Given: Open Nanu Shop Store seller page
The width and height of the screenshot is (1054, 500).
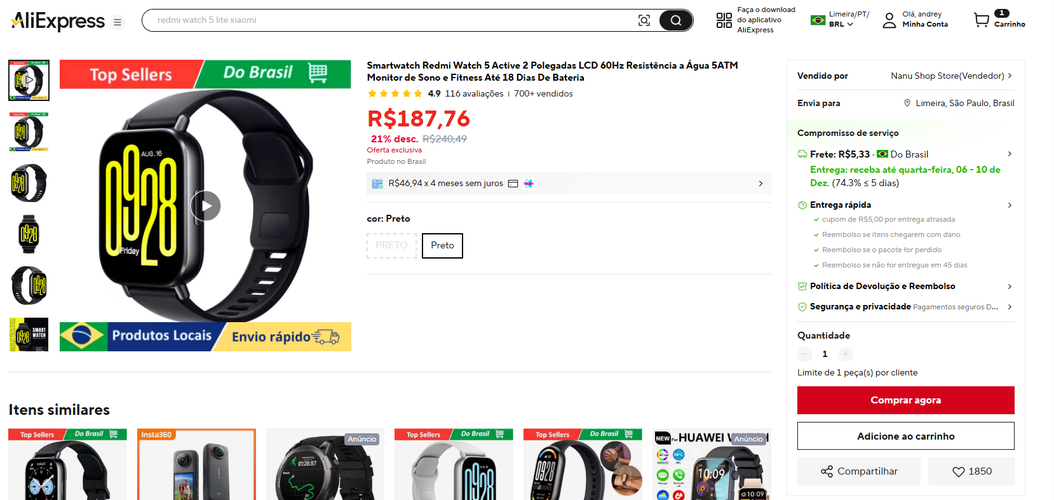Looking at the screenshot, I should [x=951, y=75].
